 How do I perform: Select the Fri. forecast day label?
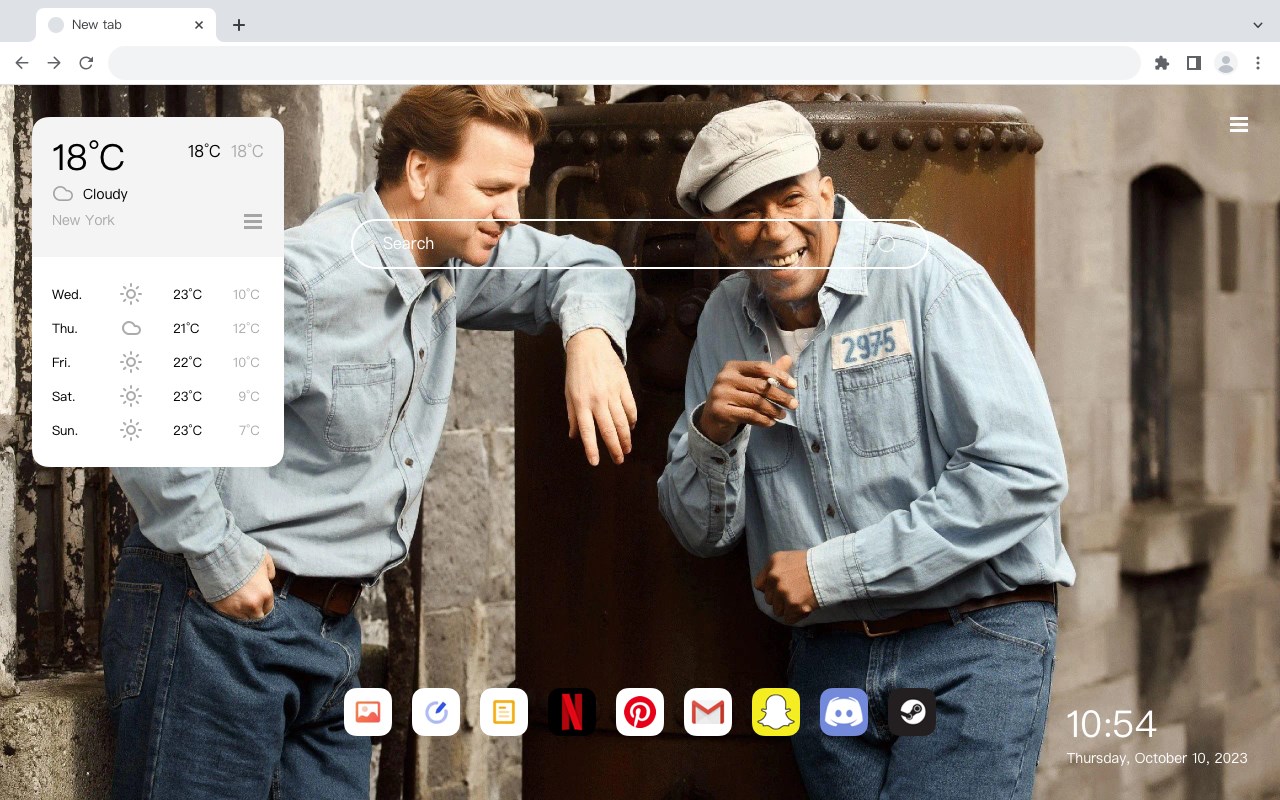tap(61, 362)
